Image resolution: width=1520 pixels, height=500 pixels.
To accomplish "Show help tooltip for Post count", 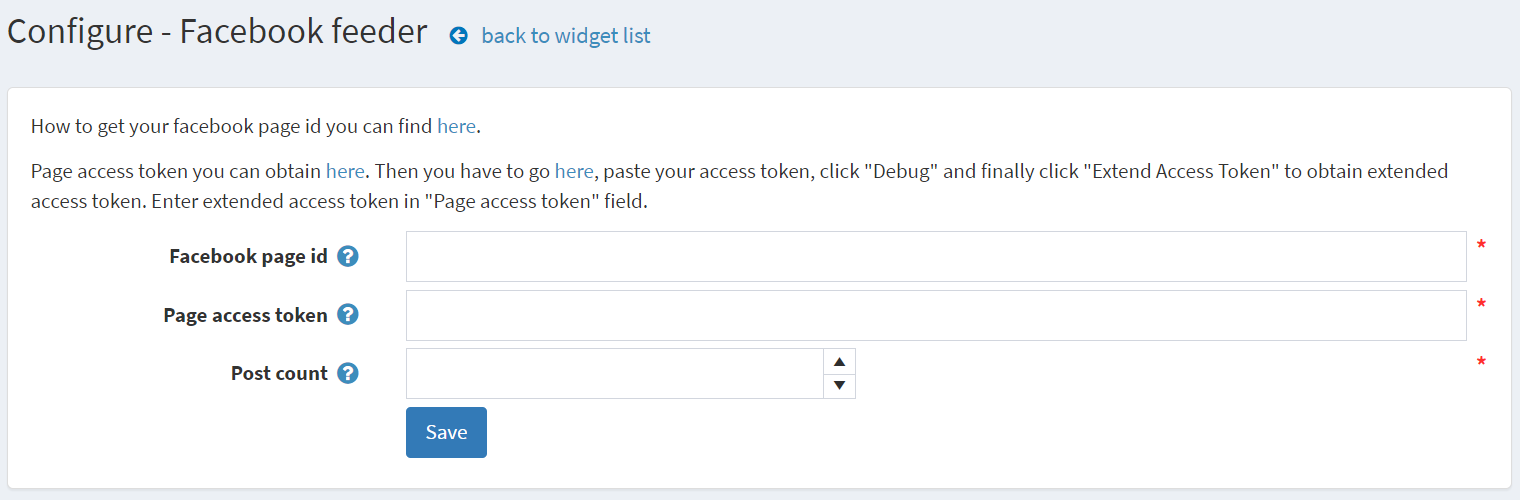I will pyautogui.click(x=348, y=373).
